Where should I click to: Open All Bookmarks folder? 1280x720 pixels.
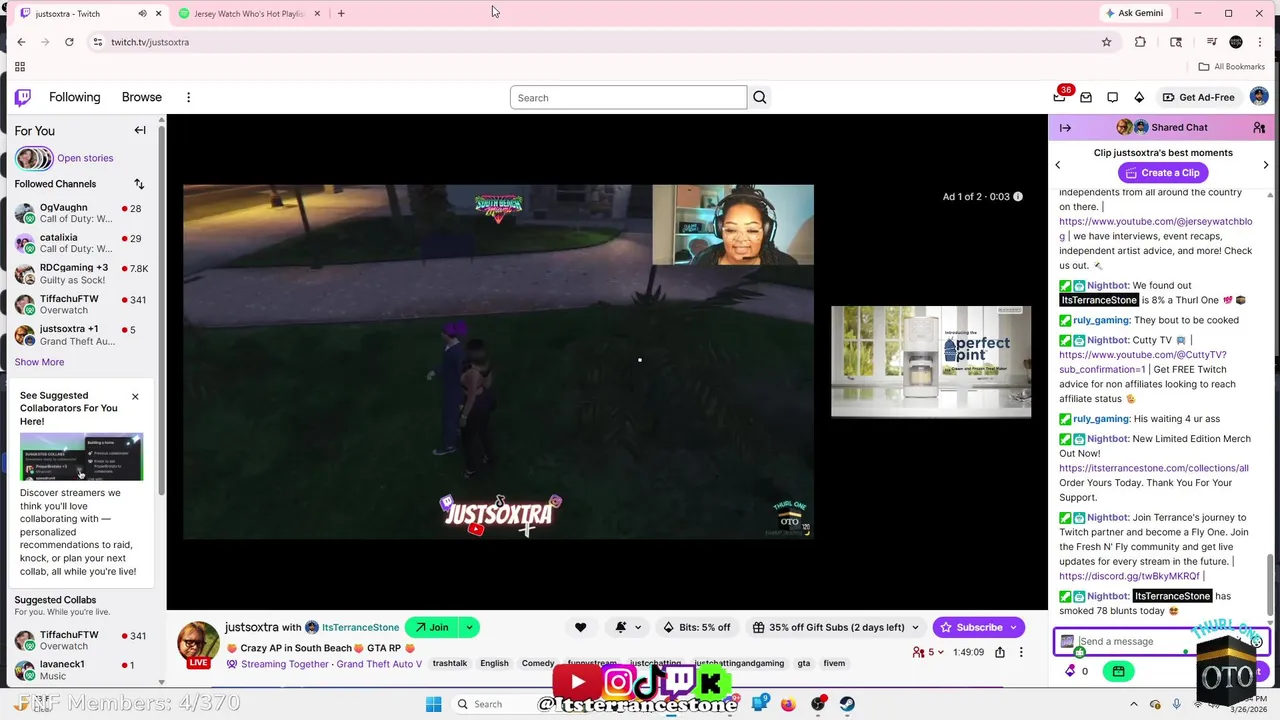1232,67
